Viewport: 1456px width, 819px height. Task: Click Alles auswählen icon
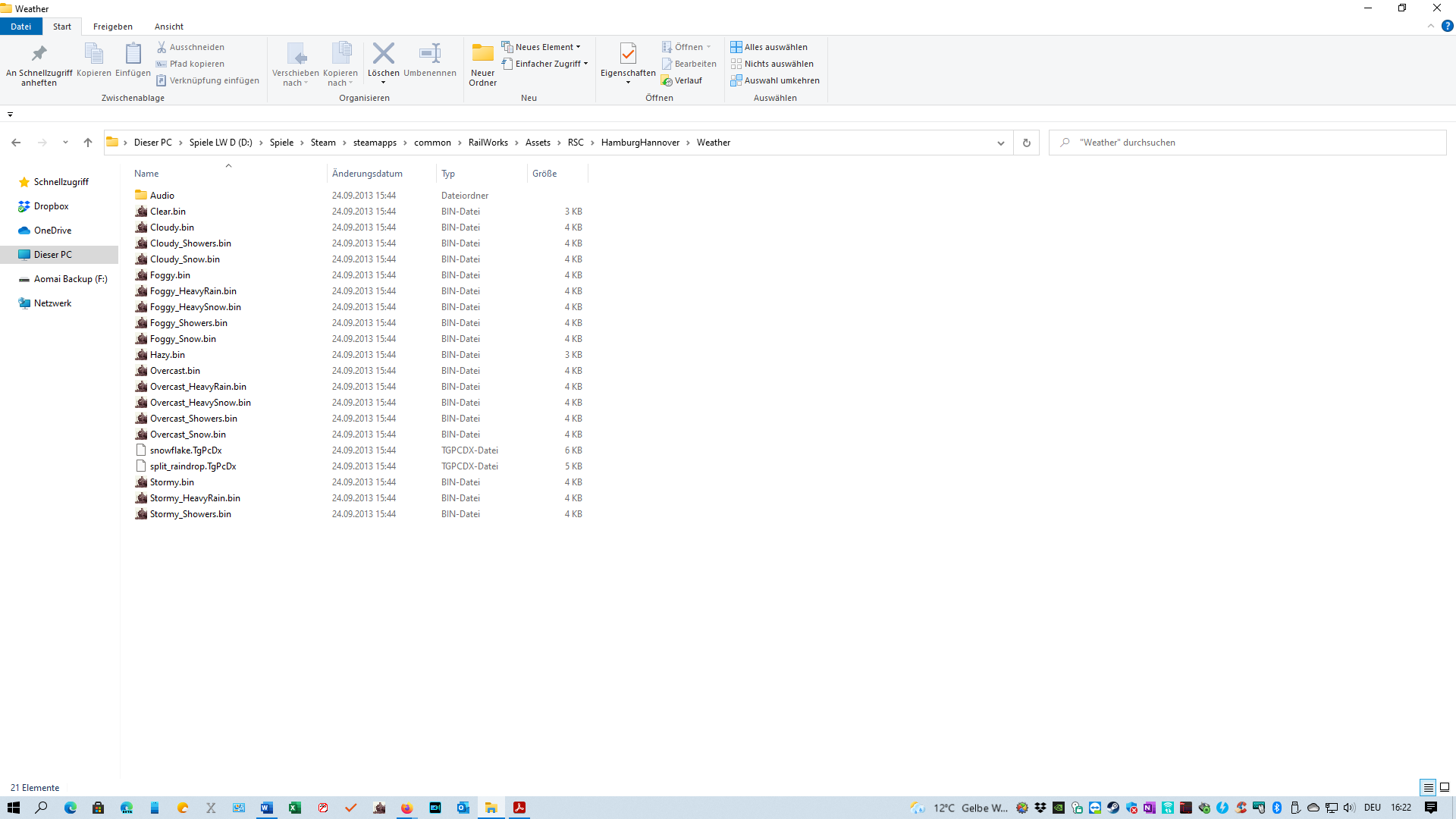(736, 47)
